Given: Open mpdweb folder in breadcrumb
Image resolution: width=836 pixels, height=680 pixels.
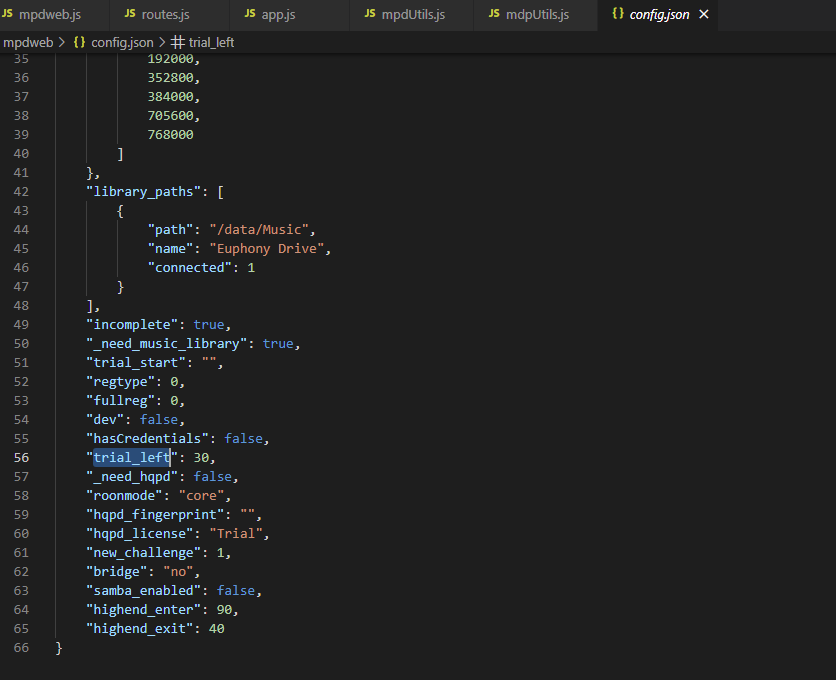Looking at the screenshot, I should [x=28, y=42].
